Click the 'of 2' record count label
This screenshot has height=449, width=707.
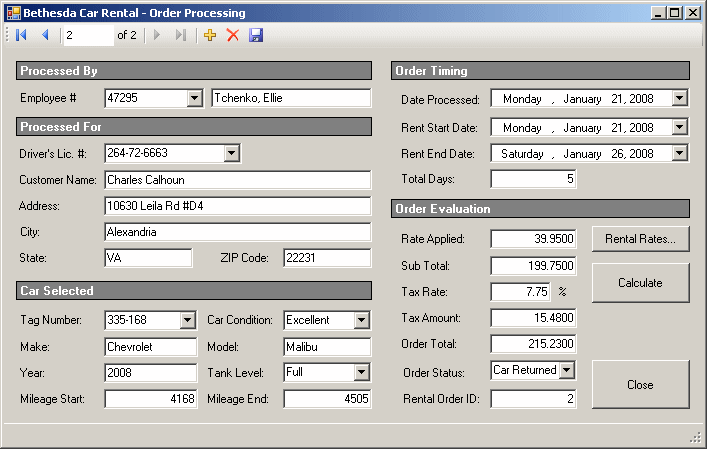point(127,35)
